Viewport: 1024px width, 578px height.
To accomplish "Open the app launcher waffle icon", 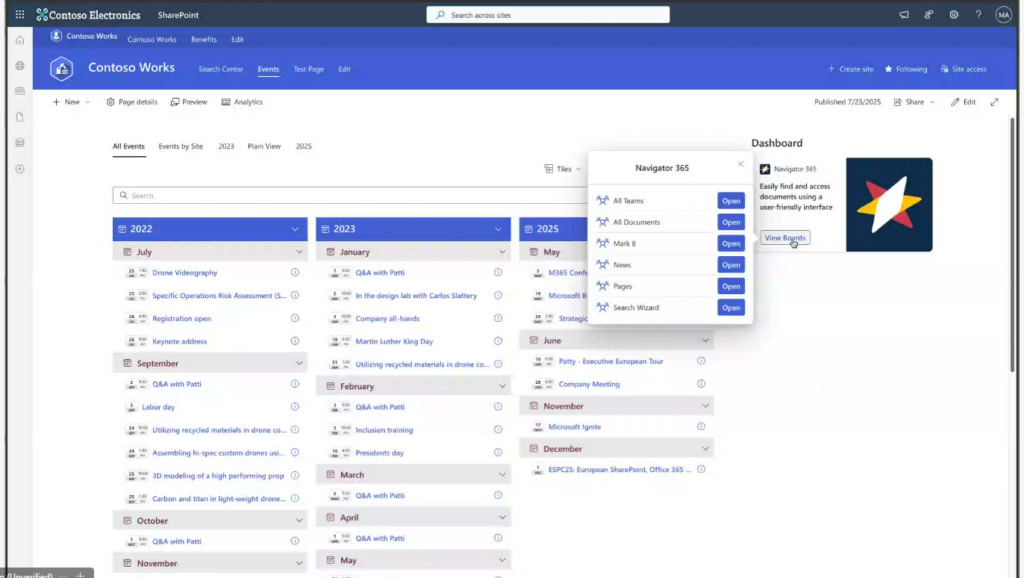I will (20, 14).
